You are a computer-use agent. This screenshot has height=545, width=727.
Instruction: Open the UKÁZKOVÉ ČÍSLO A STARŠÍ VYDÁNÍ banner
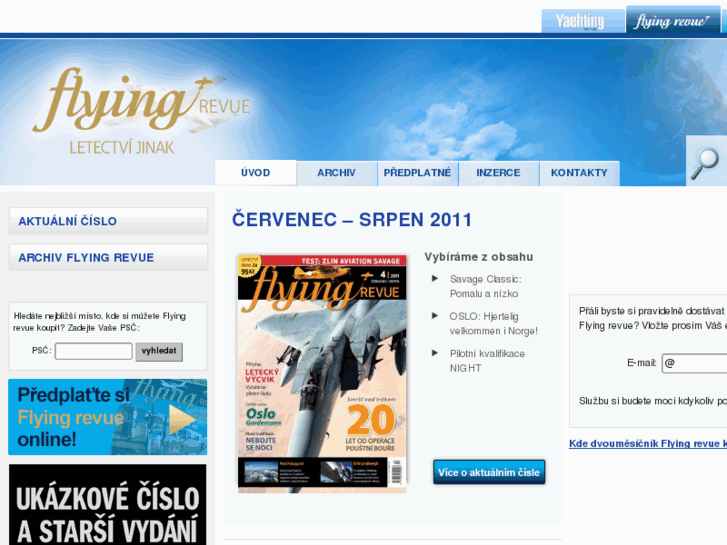coord(108,505)
